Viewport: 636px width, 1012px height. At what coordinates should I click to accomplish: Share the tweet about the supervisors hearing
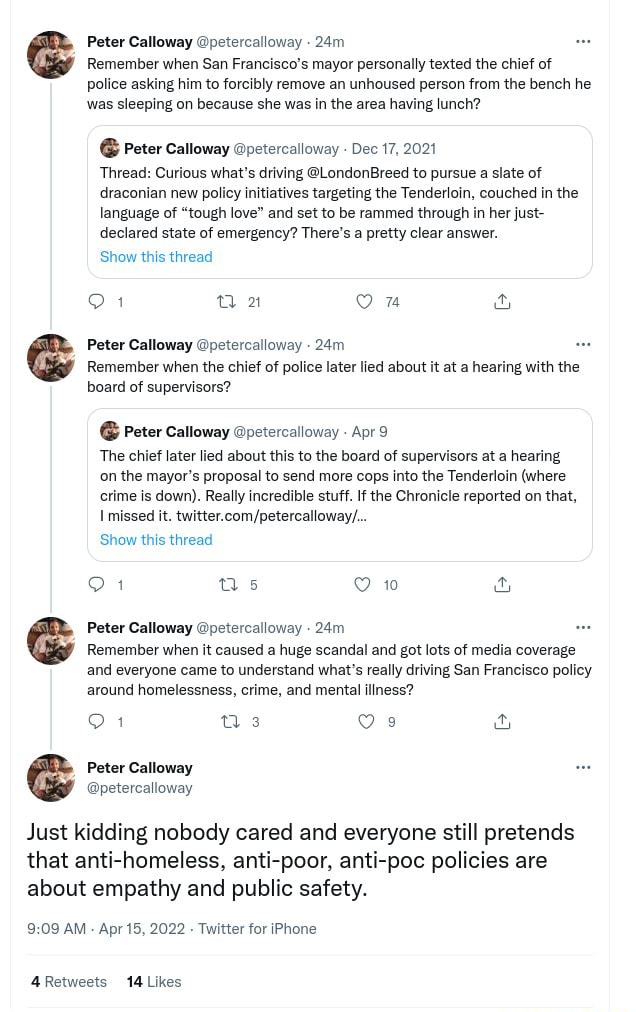click(x=504, y=584)
